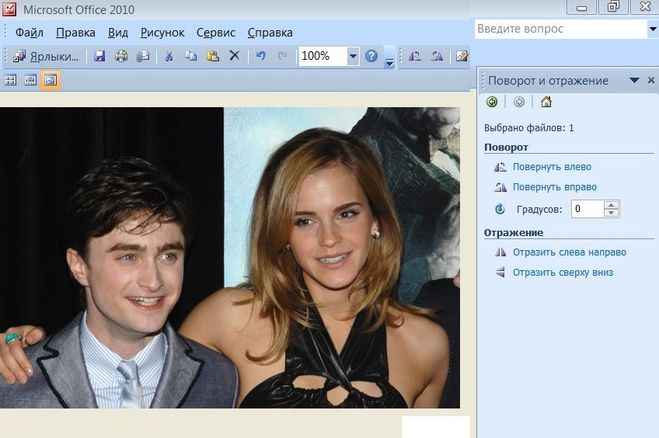Click the Undo arrow icon

[261, 56]
